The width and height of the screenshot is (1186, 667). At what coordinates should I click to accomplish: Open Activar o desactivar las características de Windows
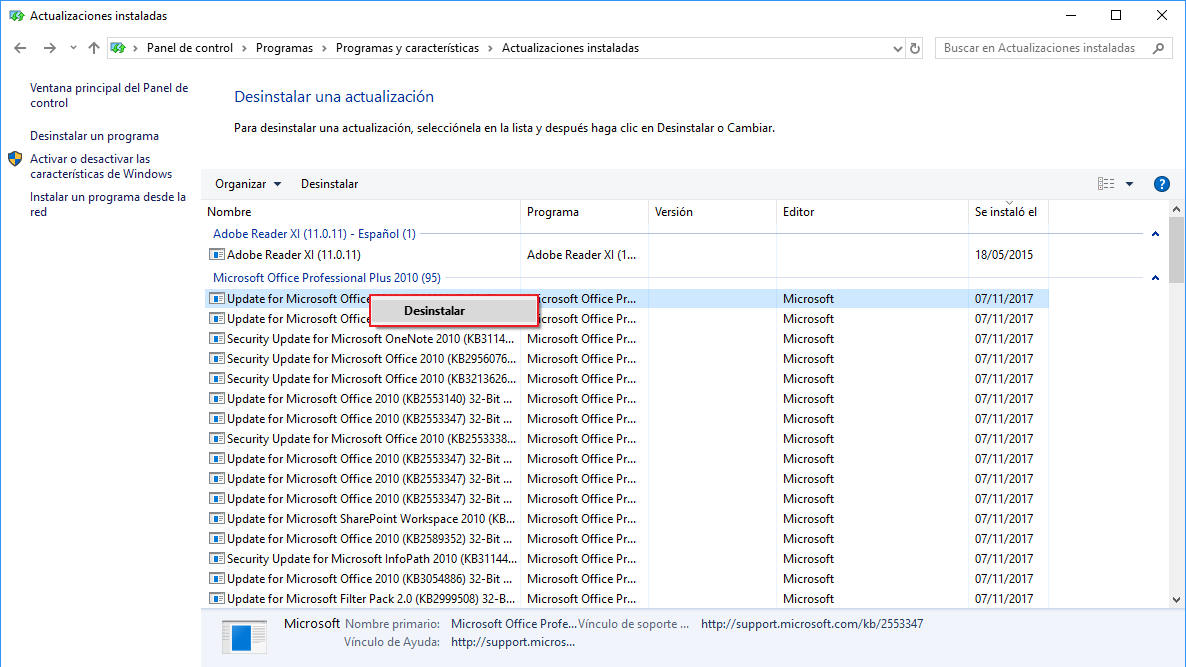101,166
